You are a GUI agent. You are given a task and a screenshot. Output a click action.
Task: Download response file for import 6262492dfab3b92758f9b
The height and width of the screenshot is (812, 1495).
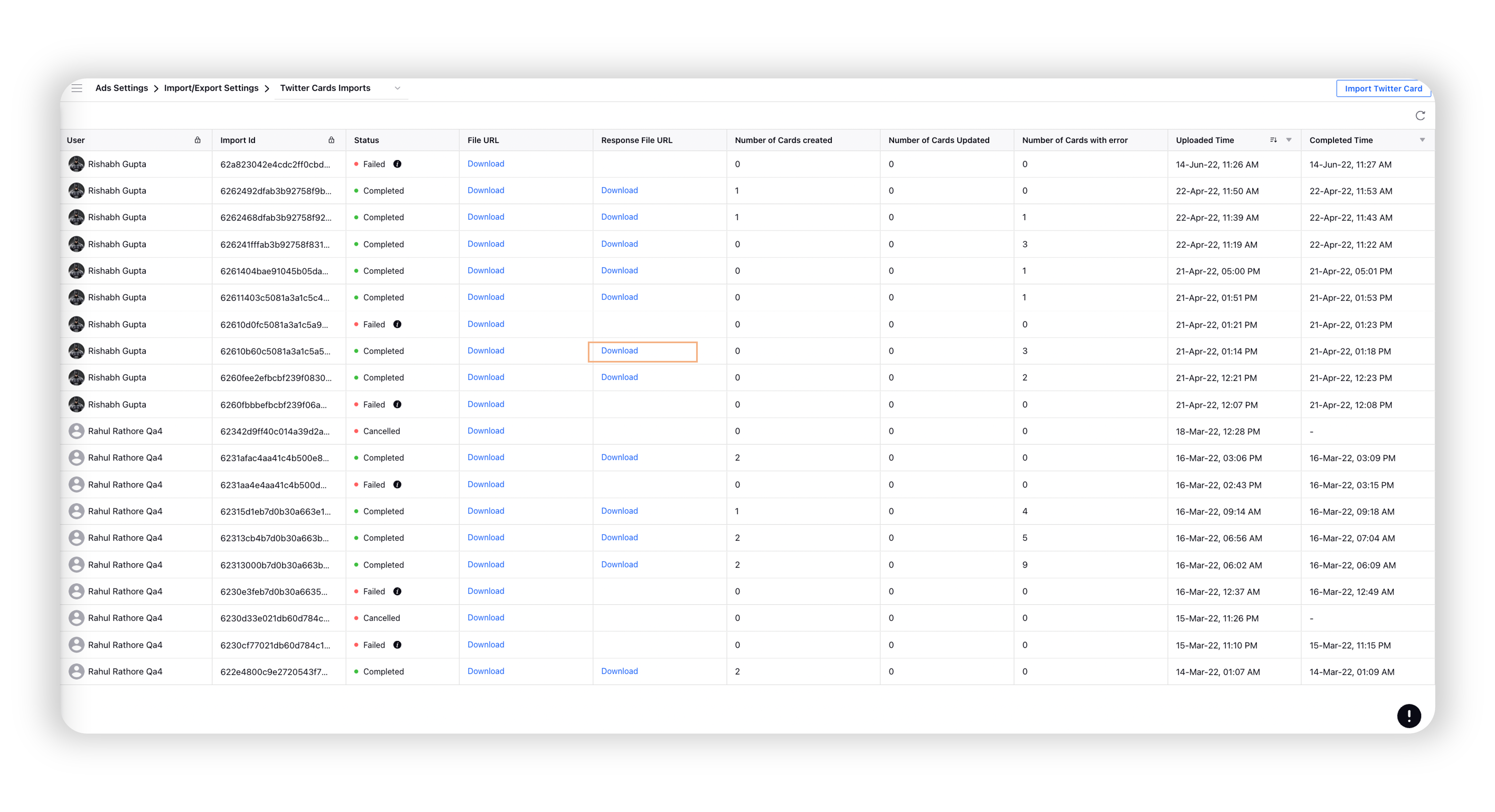click(619, 190)
